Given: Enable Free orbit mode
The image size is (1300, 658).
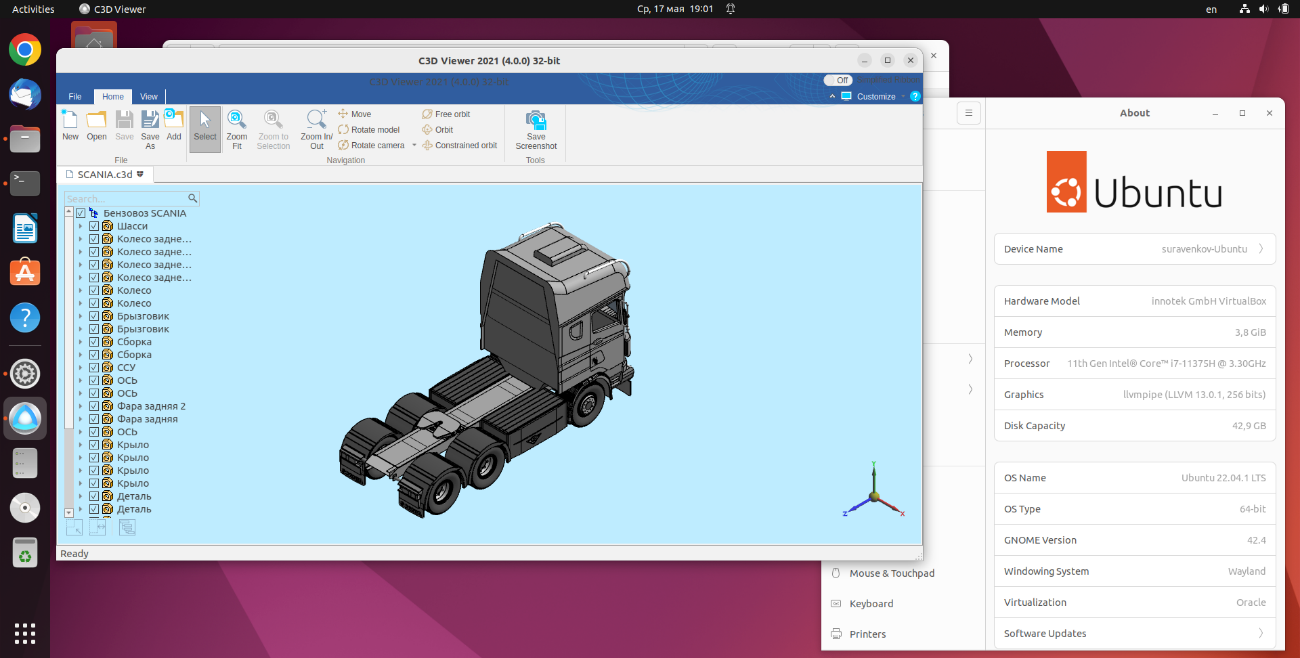Looking at the screenshot, I should [x=446, y=114].
